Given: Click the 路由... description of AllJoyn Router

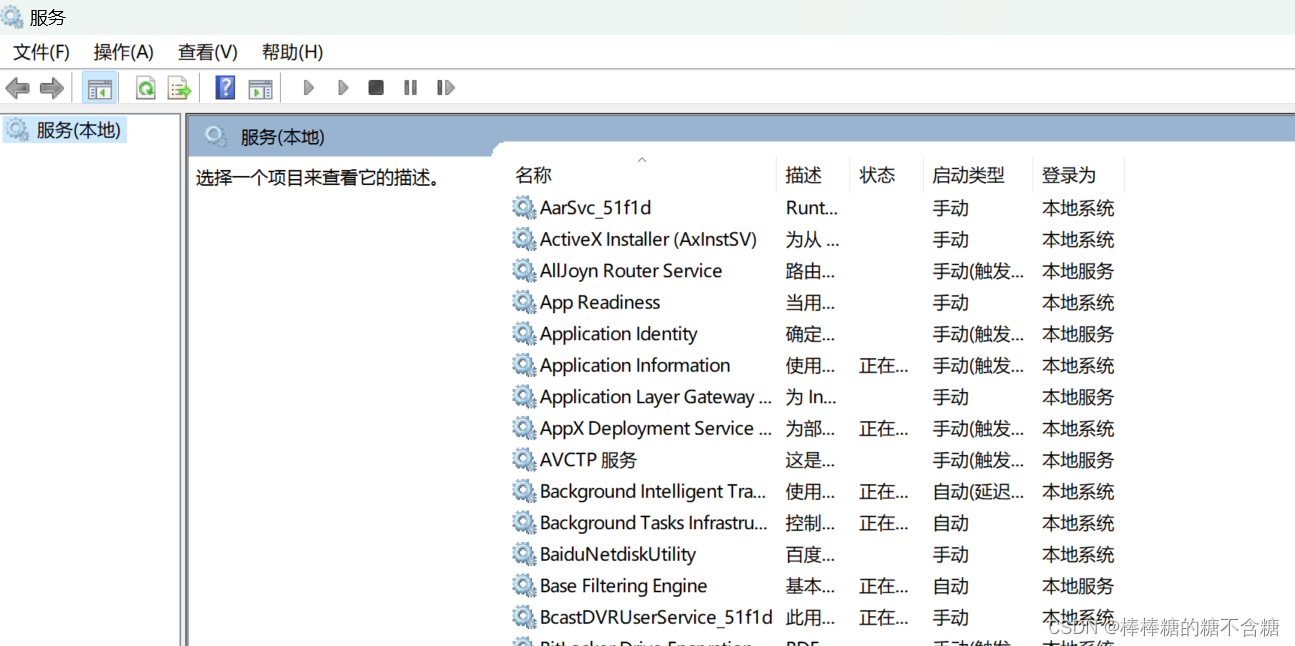Looking at the screenshot, I should (x=810, y=271).
